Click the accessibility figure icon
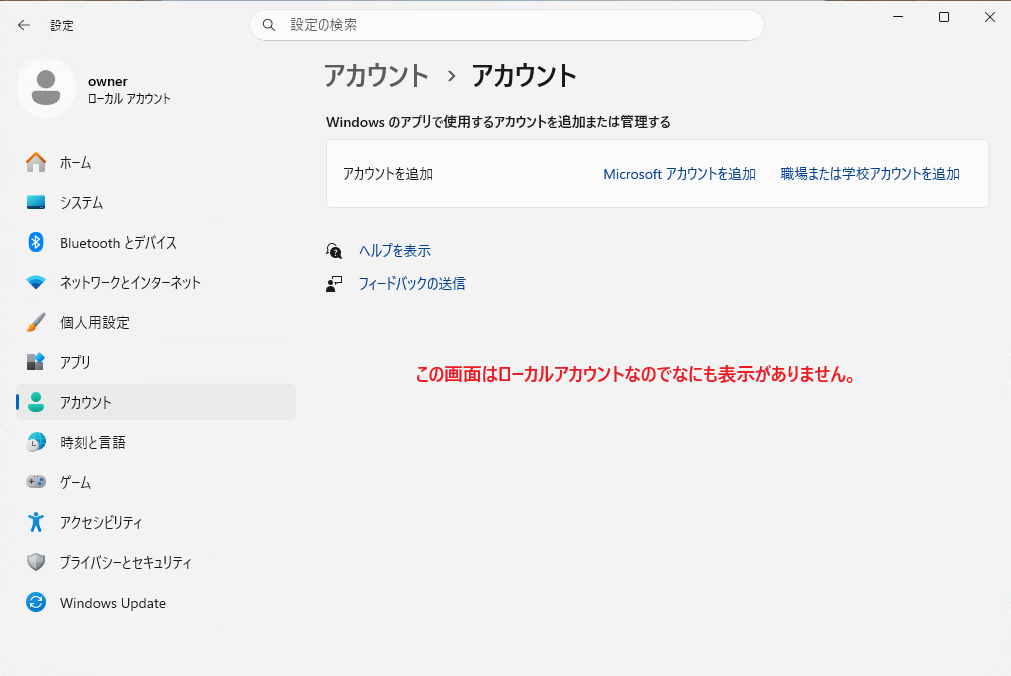Image resolution: width=1011 pixels, height=676 pixels. point(36,522)
